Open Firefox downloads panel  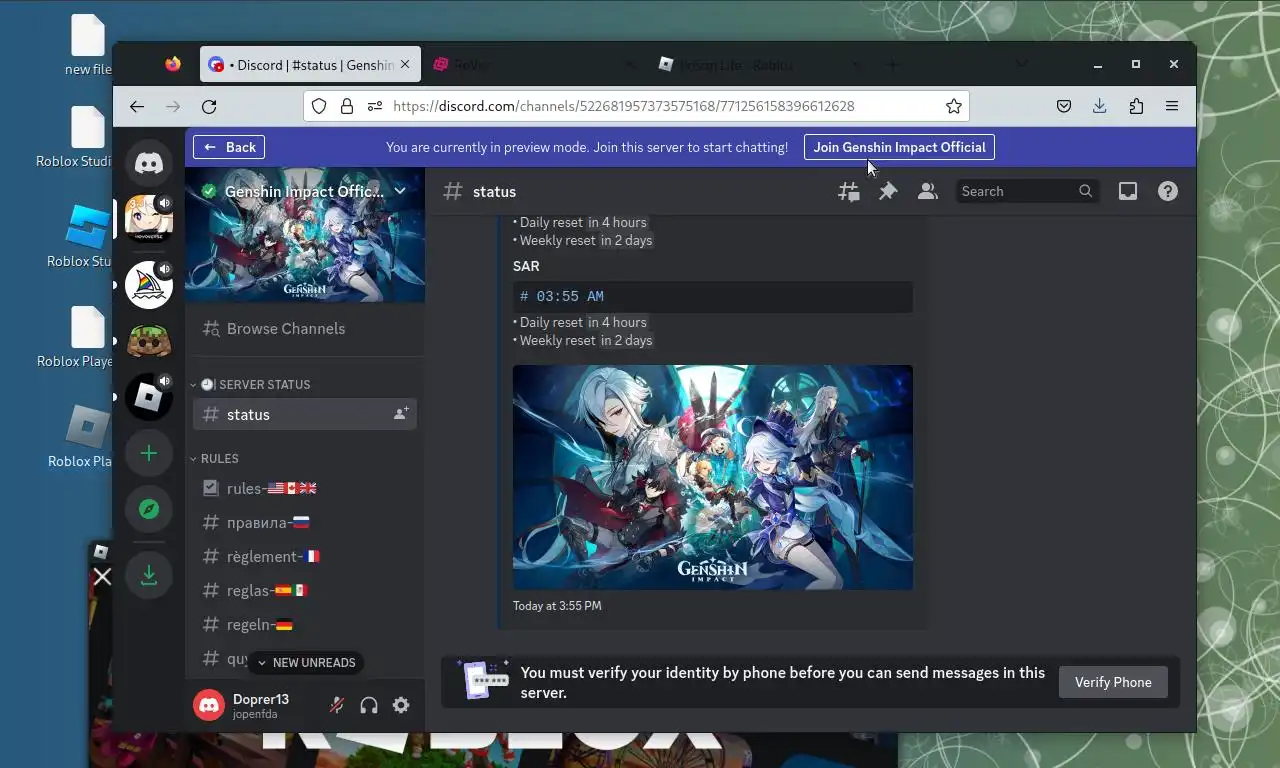(x=1100, y=106)
